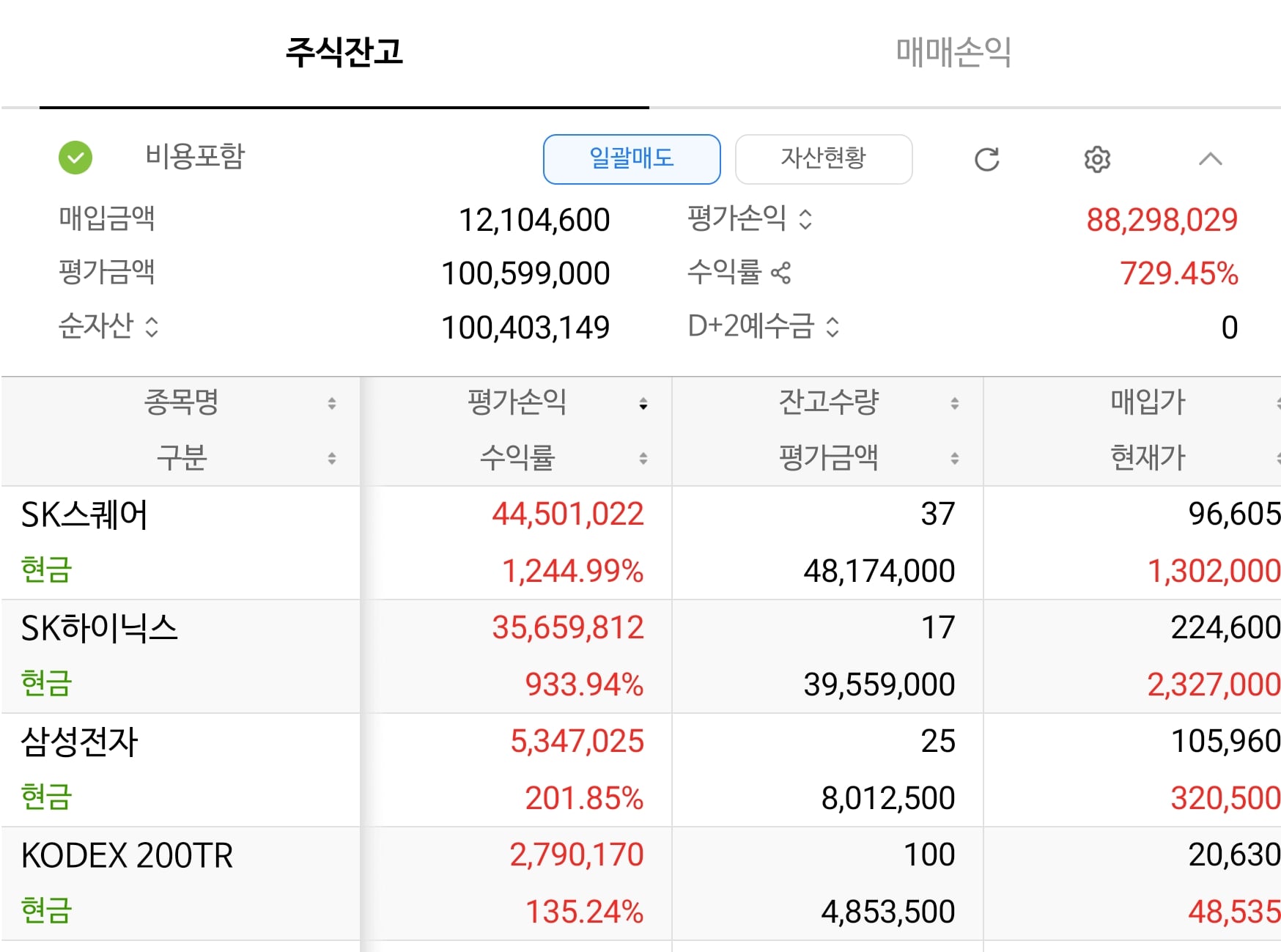The width and height of the screenshot is (1281, 952).
Task: Collapse the summary with the up chevron
Action: click(x=1211, y=159)
